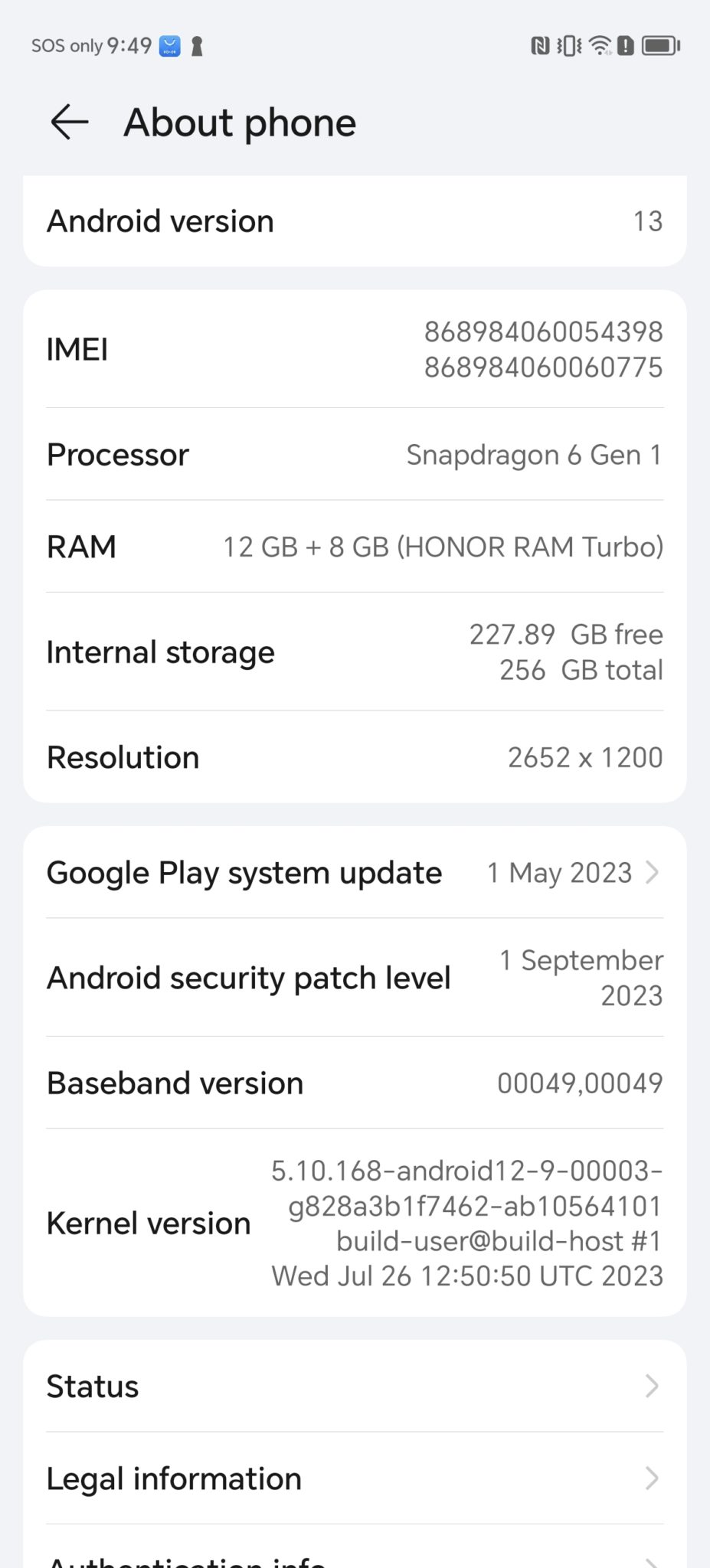Tap the blue app notification icon
Viewport: 710px width, 1568px height.
pos(169,46)
